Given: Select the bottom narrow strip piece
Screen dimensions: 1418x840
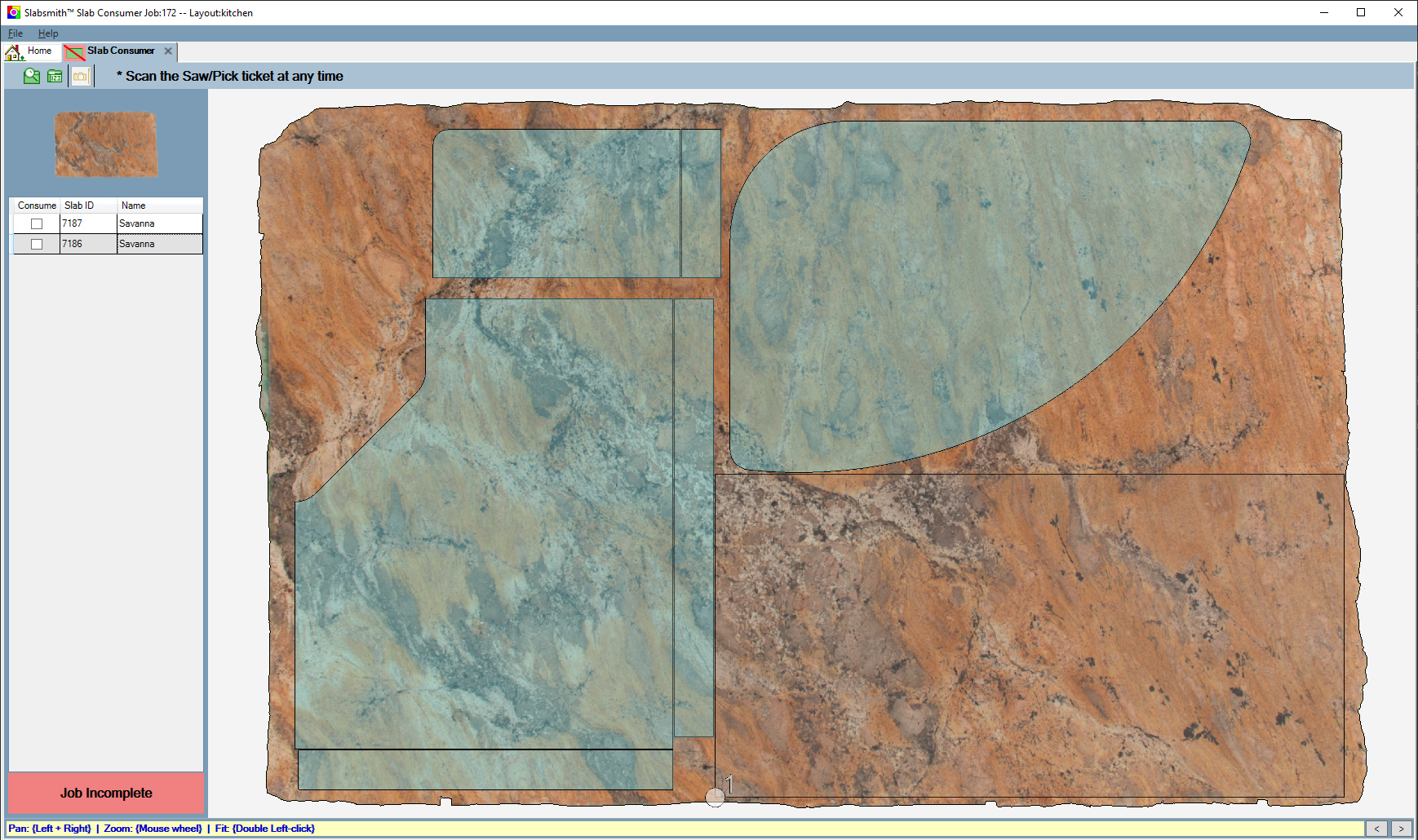Looking at the screenshot, I should (485, 770).
